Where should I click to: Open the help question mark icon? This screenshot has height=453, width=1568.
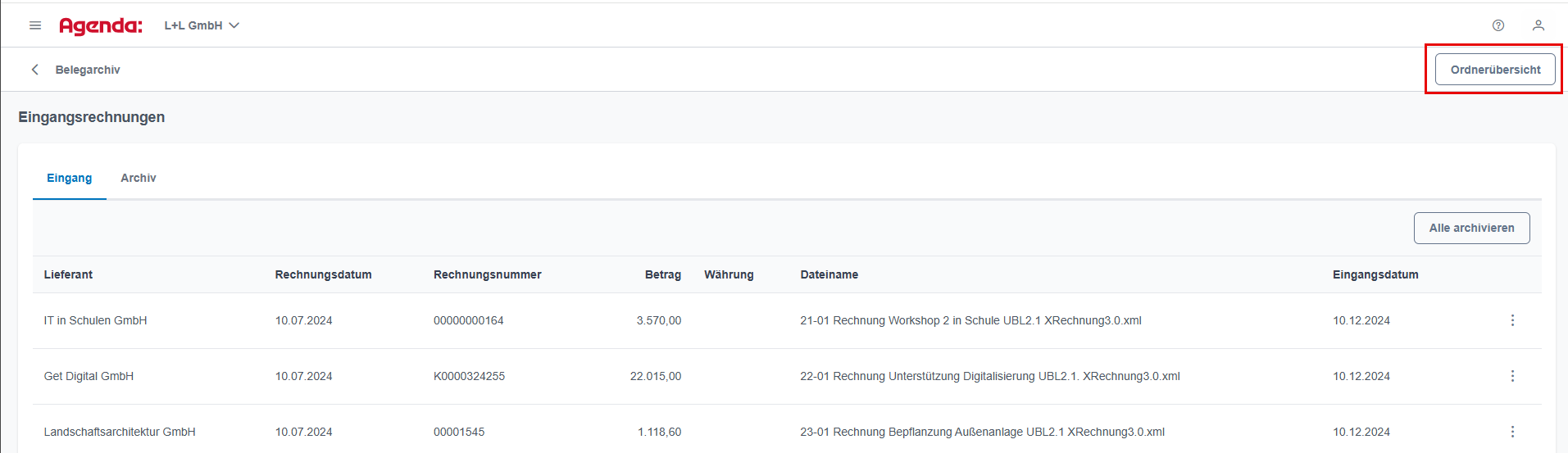coord(1498,25)
